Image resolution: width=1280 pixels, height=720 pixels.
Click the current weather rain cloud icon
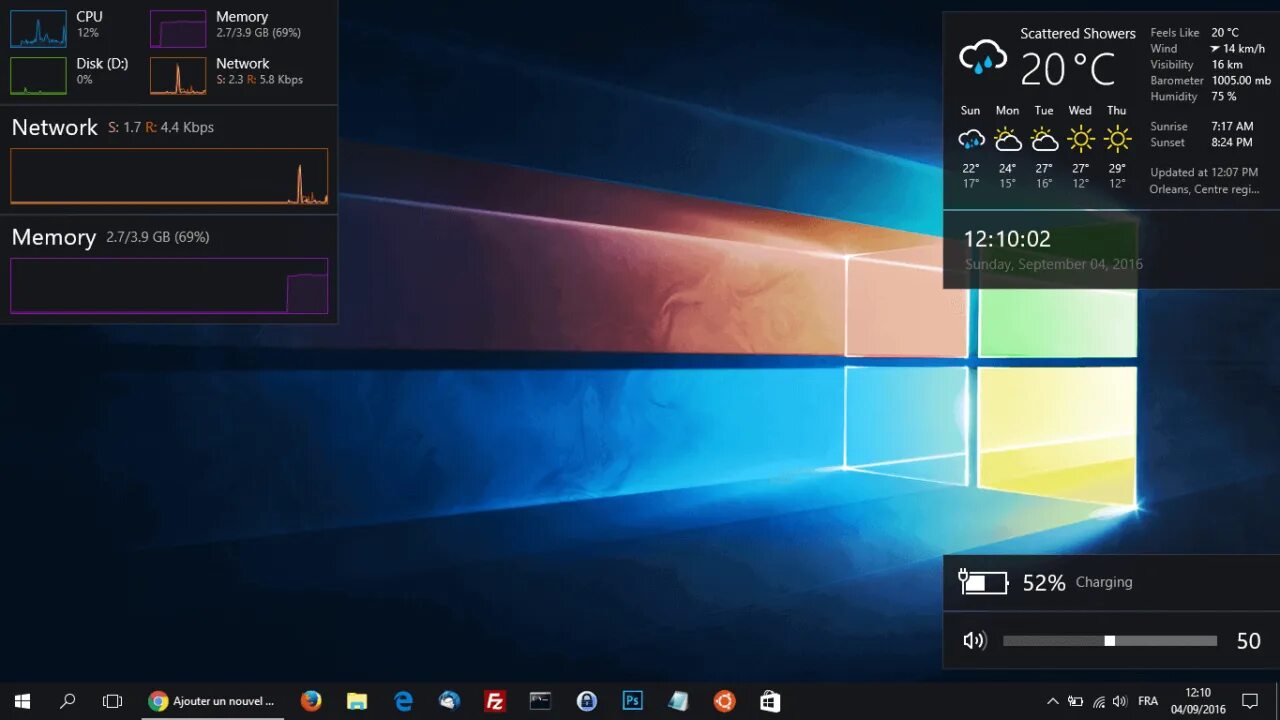pos(983,57)
